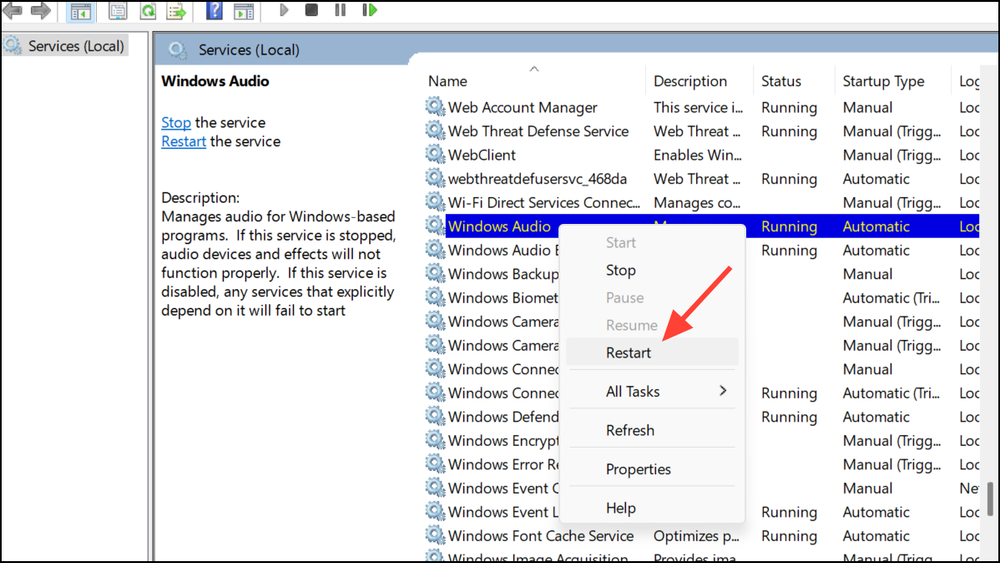Click the Restart the service link
The width and height of the screenshot is (1000, 563).
[184, 142]
